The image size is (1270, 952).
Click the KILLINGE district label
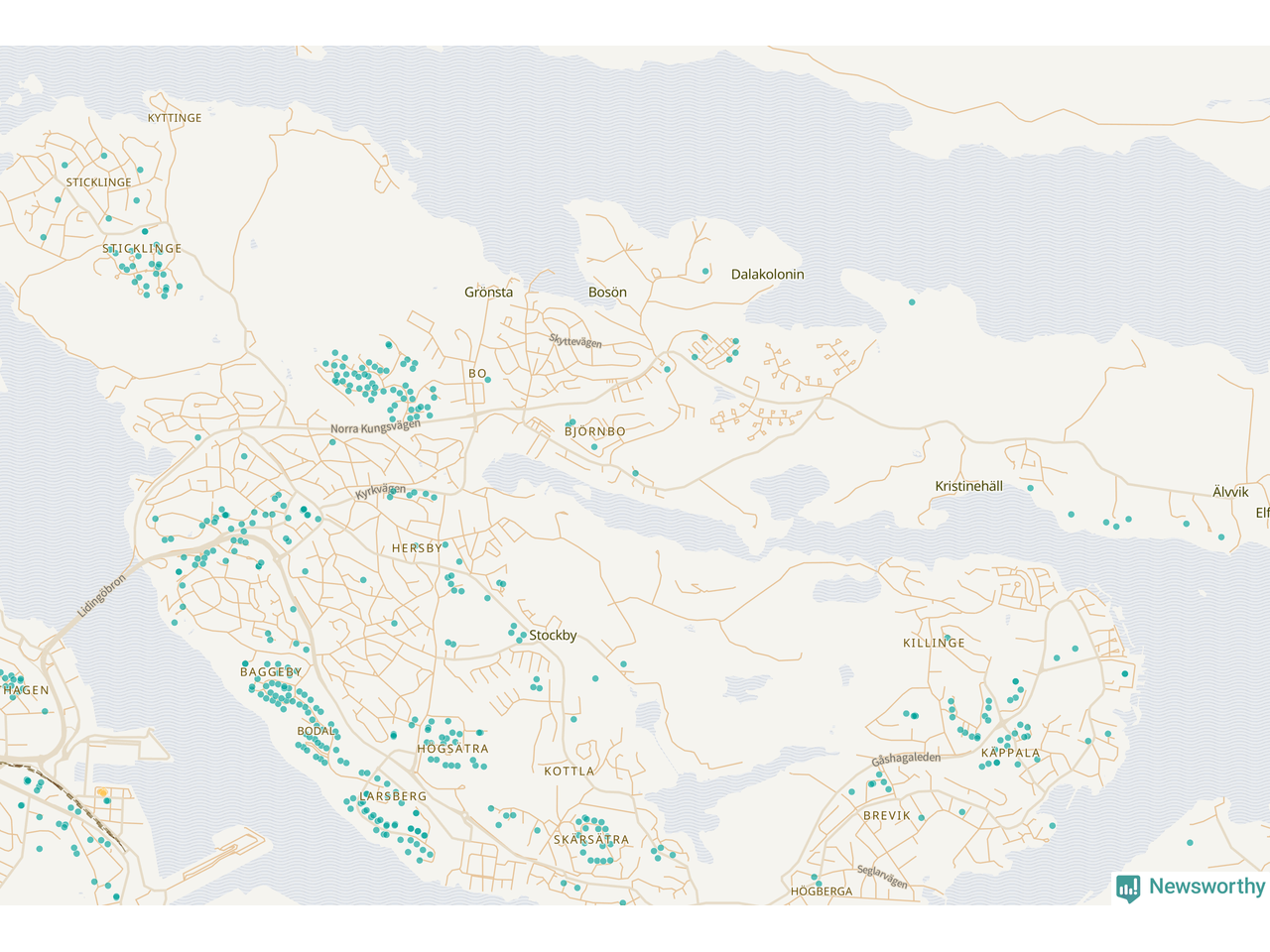click(x=934, y=644)
